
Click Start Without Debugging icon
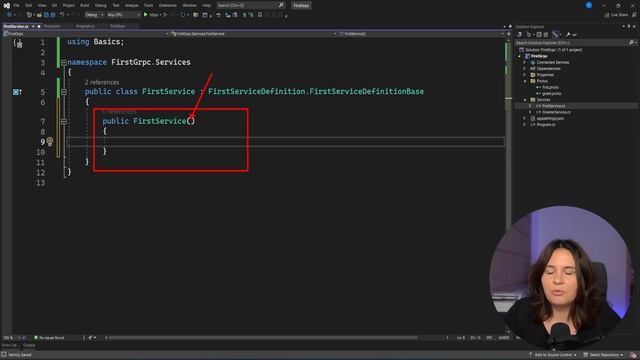pos(165,15)
